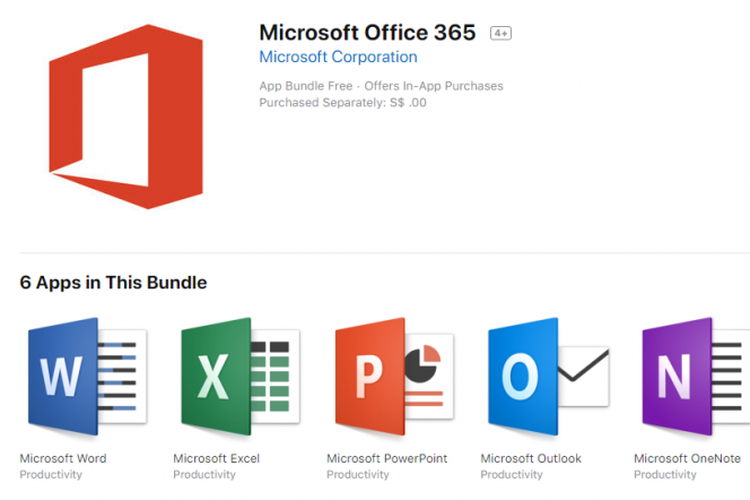This screenshot has height=500, width=750.
Task: Click the 6 Apps in This Bundle heading
Action: click(113, 283)
